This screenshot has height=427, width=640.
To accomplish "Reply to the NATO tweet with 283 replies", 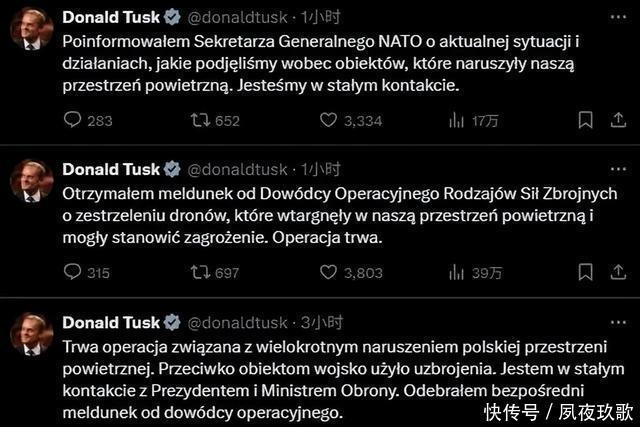I will tap(72, 120).
